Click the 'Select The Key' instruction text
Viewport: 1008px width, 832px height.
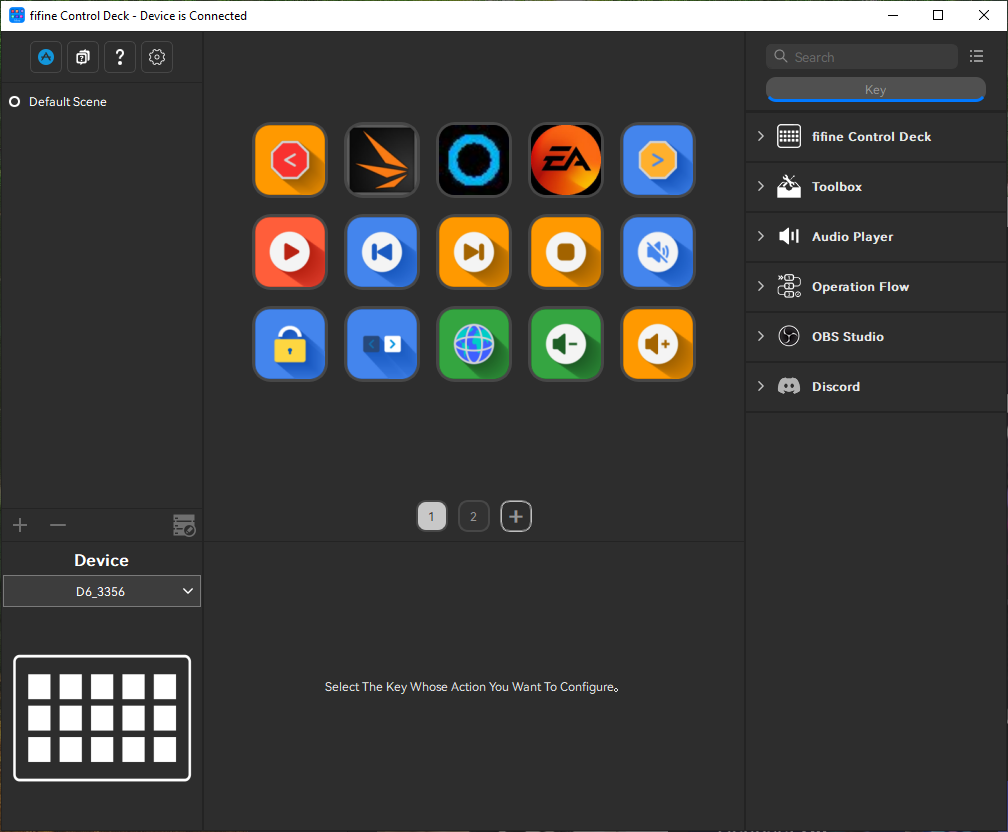471,687
